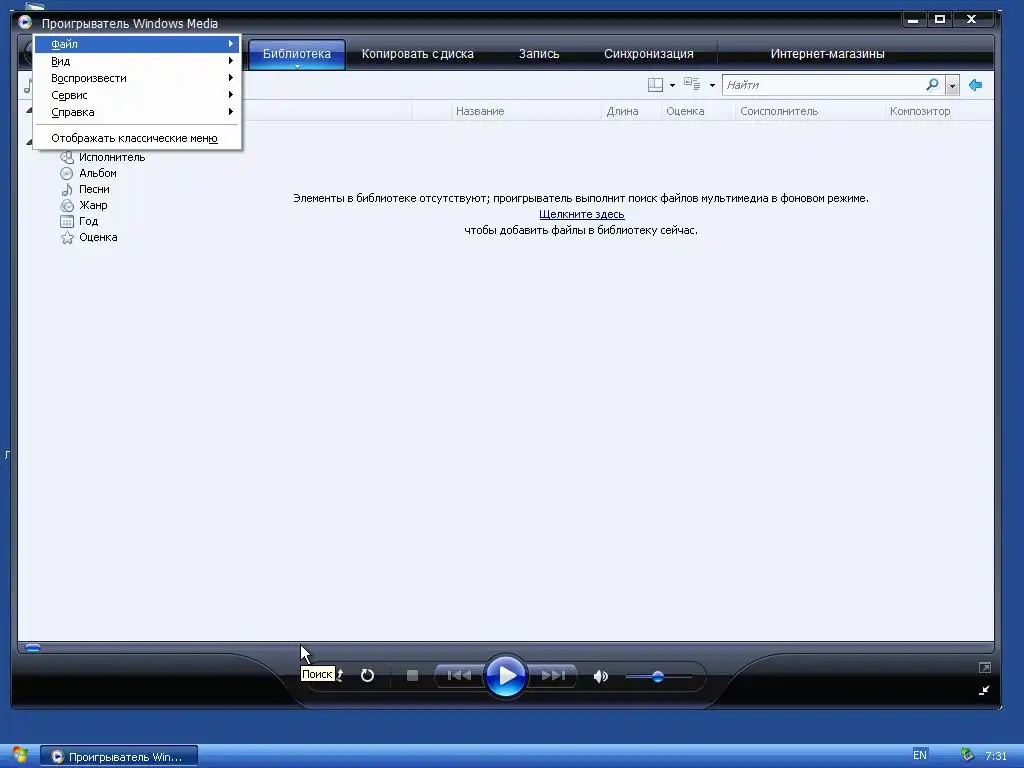Click the Play button
This screenshot has height=768, width=1024.
(x=505, y=675)
